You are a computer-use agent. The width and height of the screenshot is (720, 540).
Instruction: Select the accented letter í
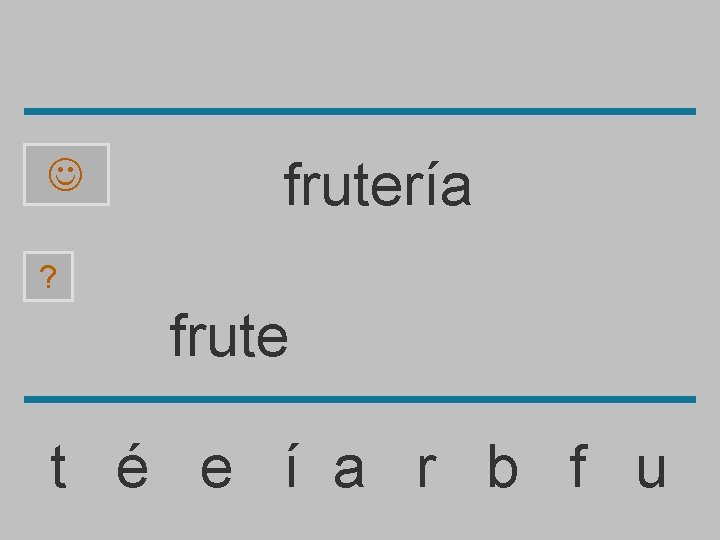pos(290,468)
